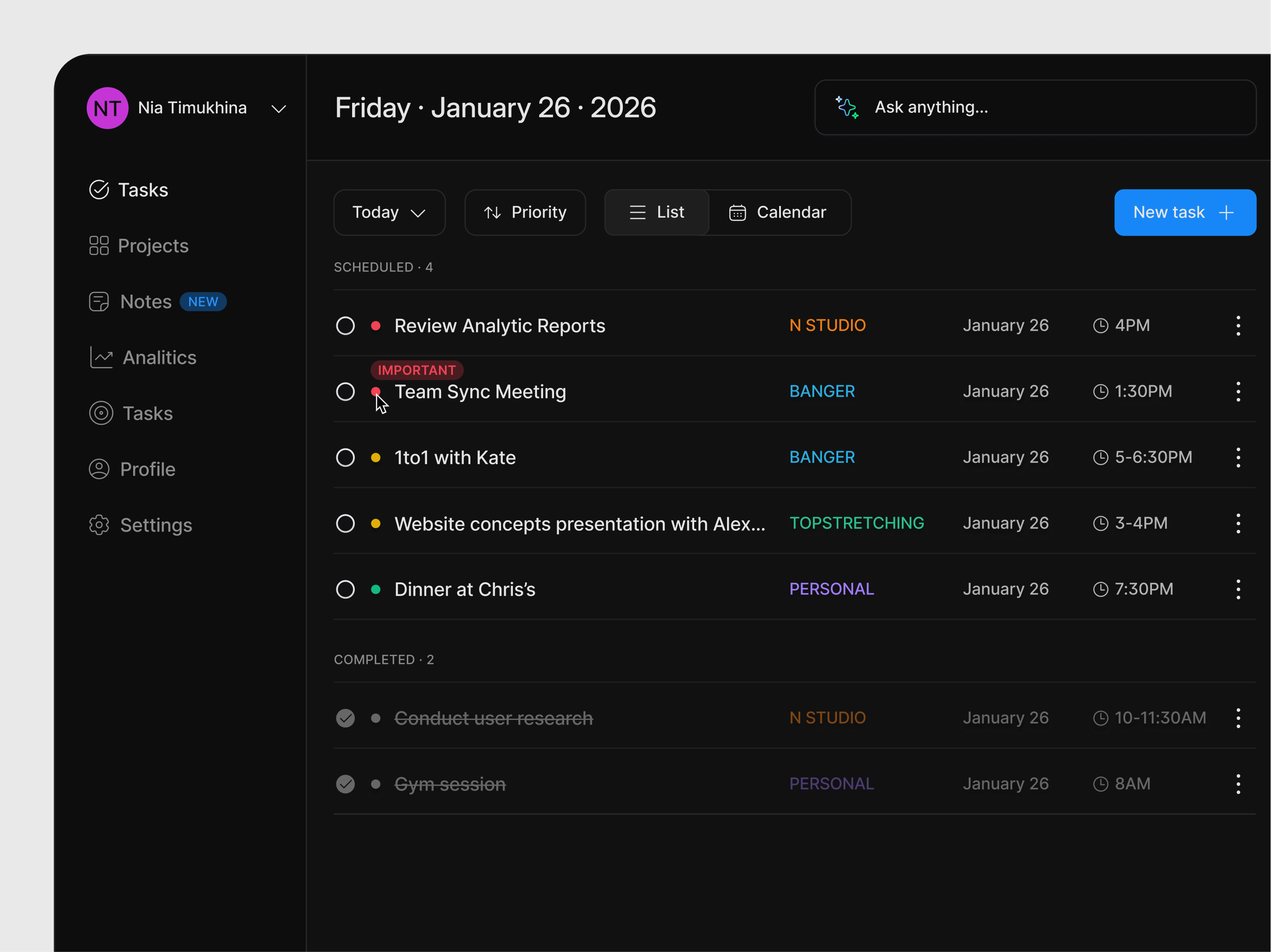
Task: Open Settings with the gear icon
Action: pos(99,525)
